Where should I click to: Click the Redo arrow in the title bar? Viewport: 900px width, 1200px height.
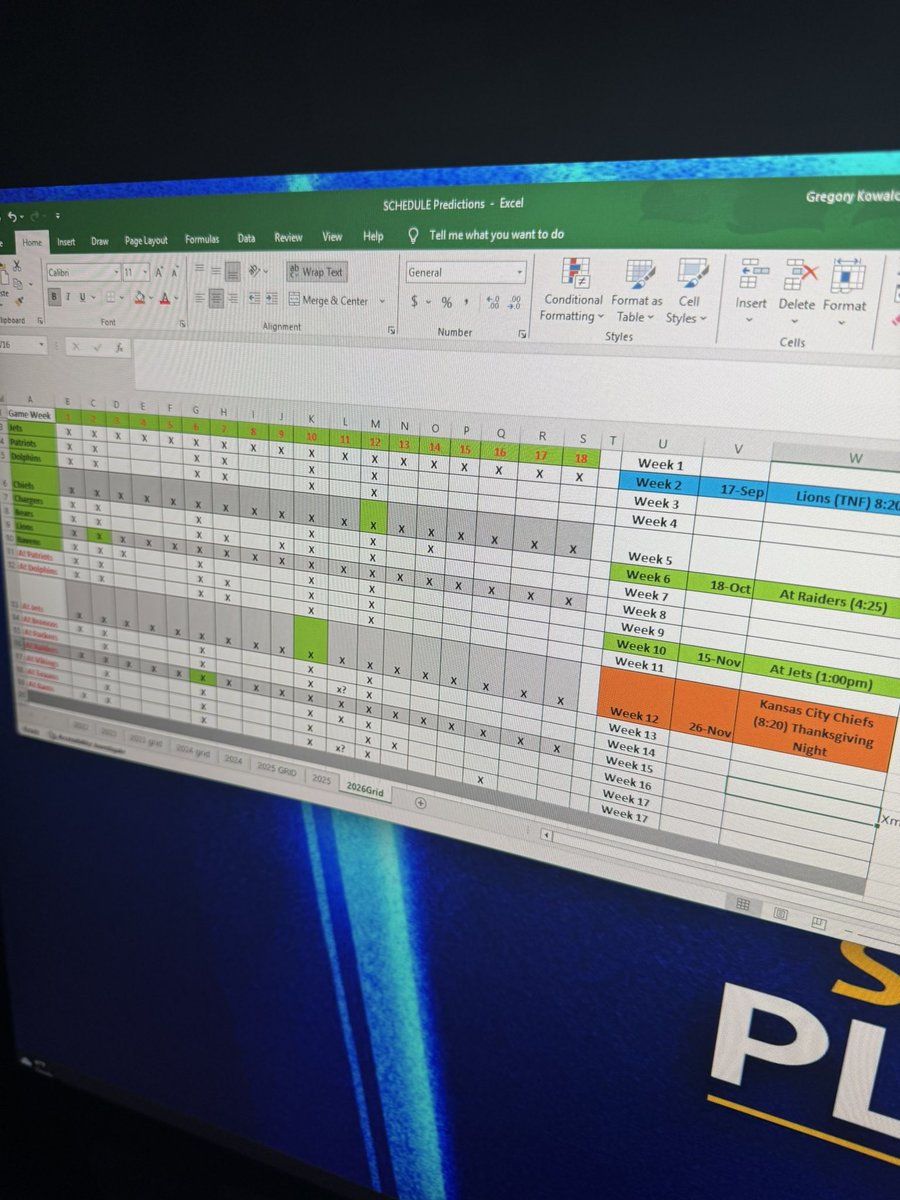point(34,216)
